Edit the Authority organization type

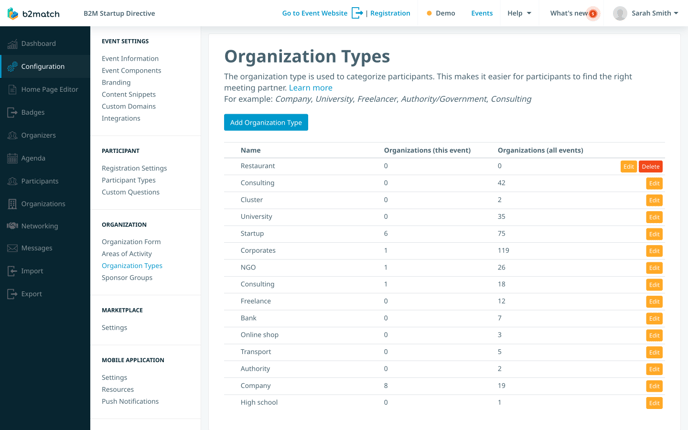click(654, 369)
